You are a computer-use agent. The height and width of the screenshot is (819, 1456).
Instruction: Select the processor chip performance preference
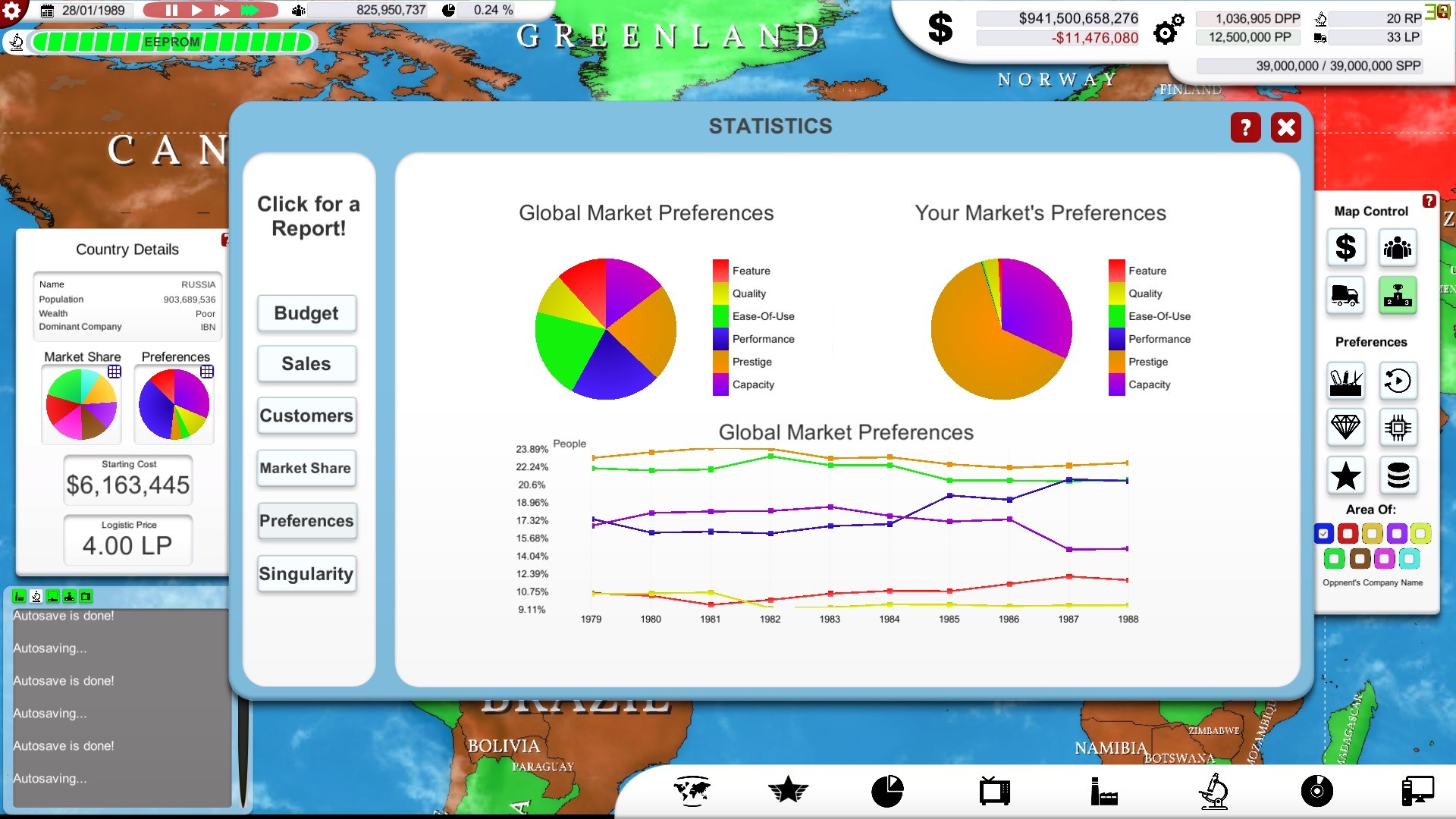(x=1397, y=428)
